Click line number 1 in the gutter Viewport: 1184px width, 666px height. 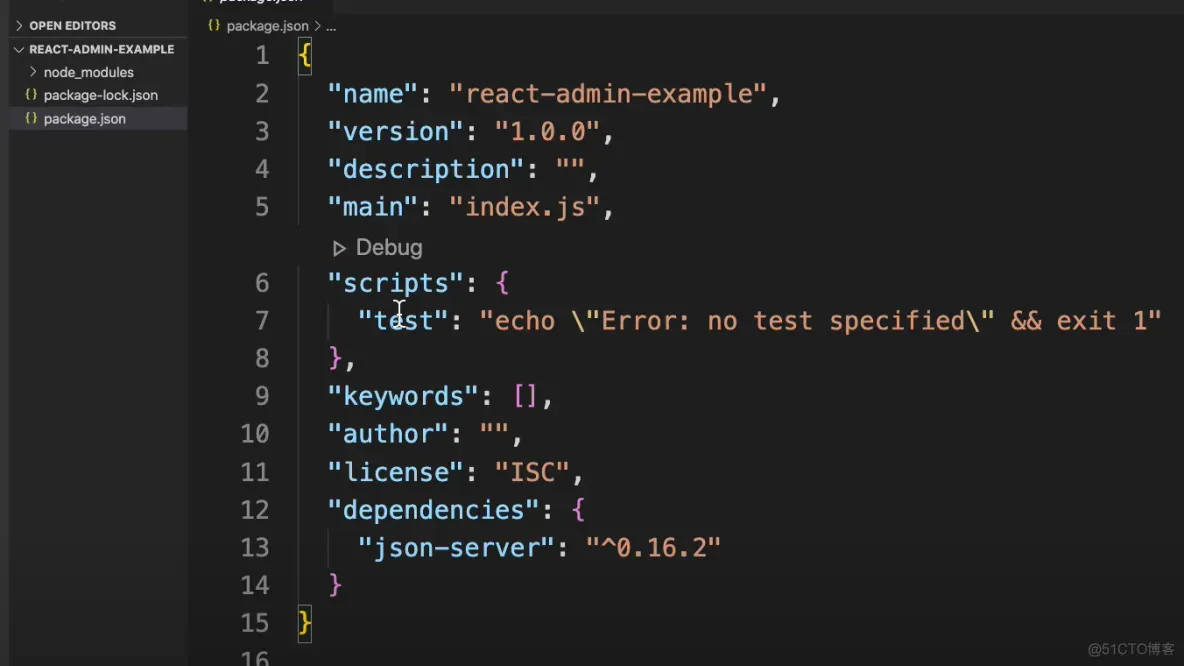pos(262,55)
